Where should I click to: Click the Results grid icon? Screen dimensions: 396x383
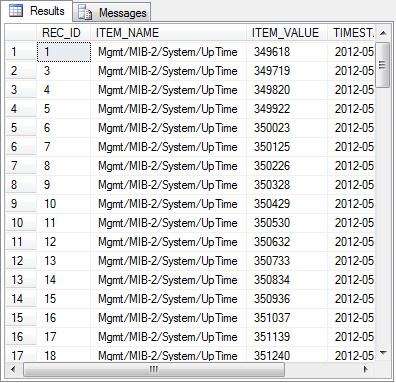16,11
